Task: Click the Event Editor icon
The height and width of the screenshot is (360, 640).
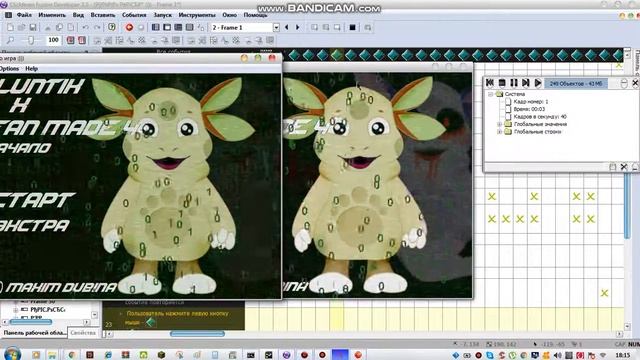Action: pos(178,27)
